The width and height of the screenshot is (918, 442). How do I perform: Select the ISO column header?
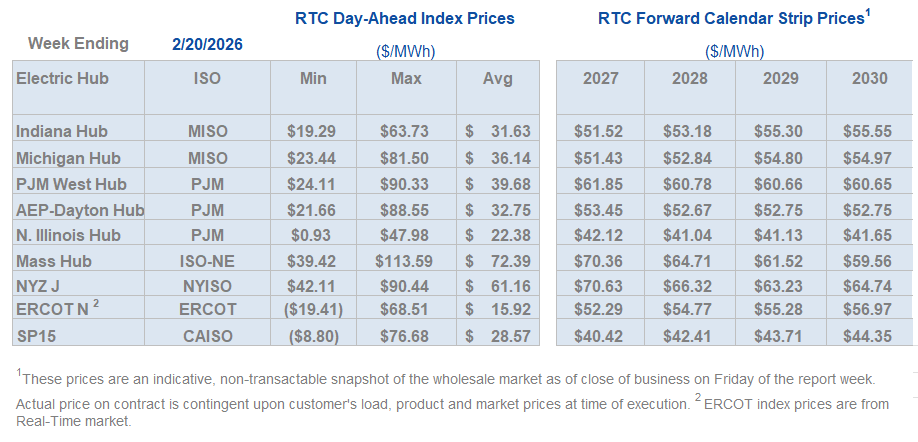point(207,77)
